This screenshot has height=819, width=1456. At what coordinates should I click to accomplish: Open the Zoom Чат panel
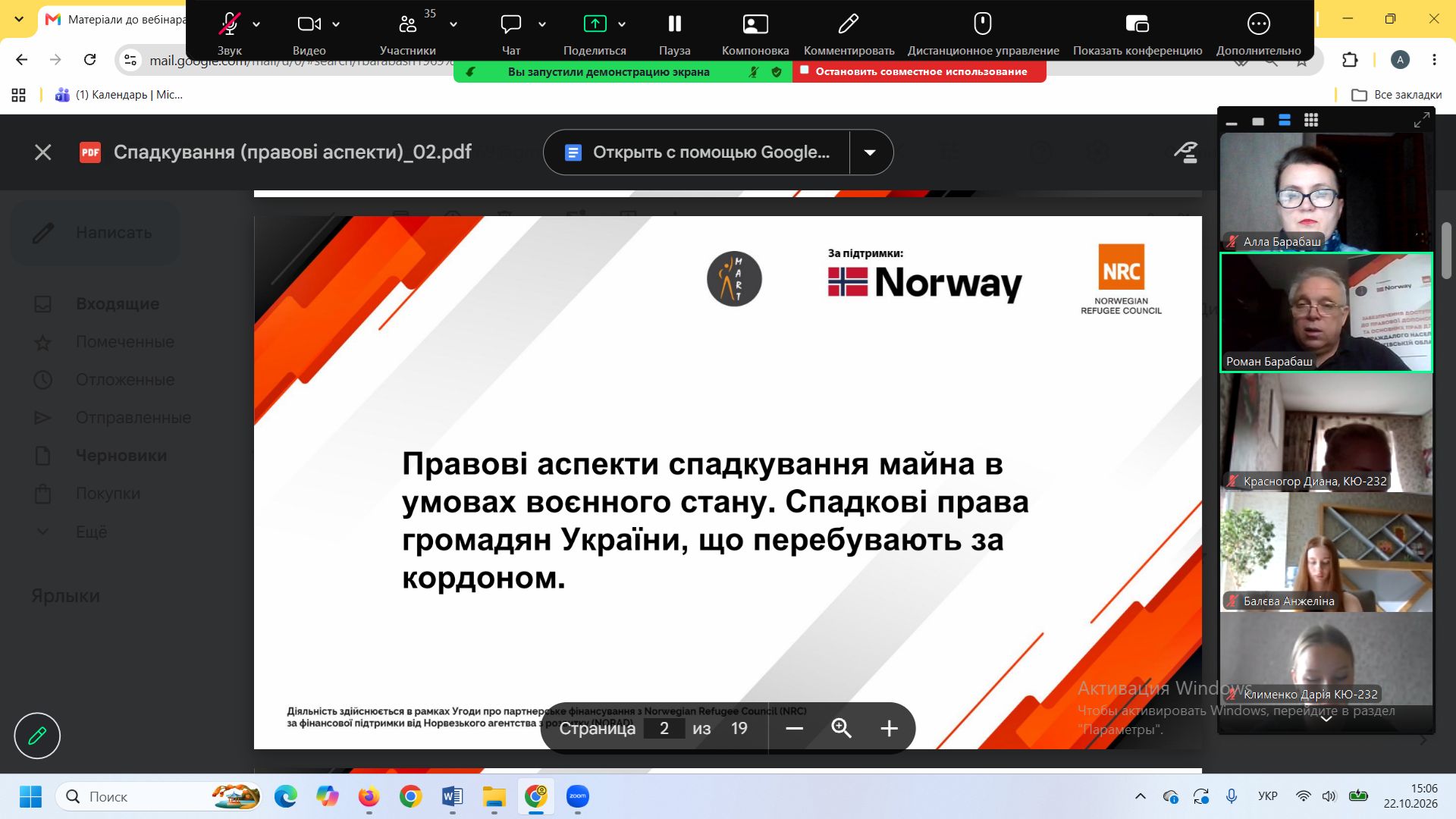coord(511,33)
